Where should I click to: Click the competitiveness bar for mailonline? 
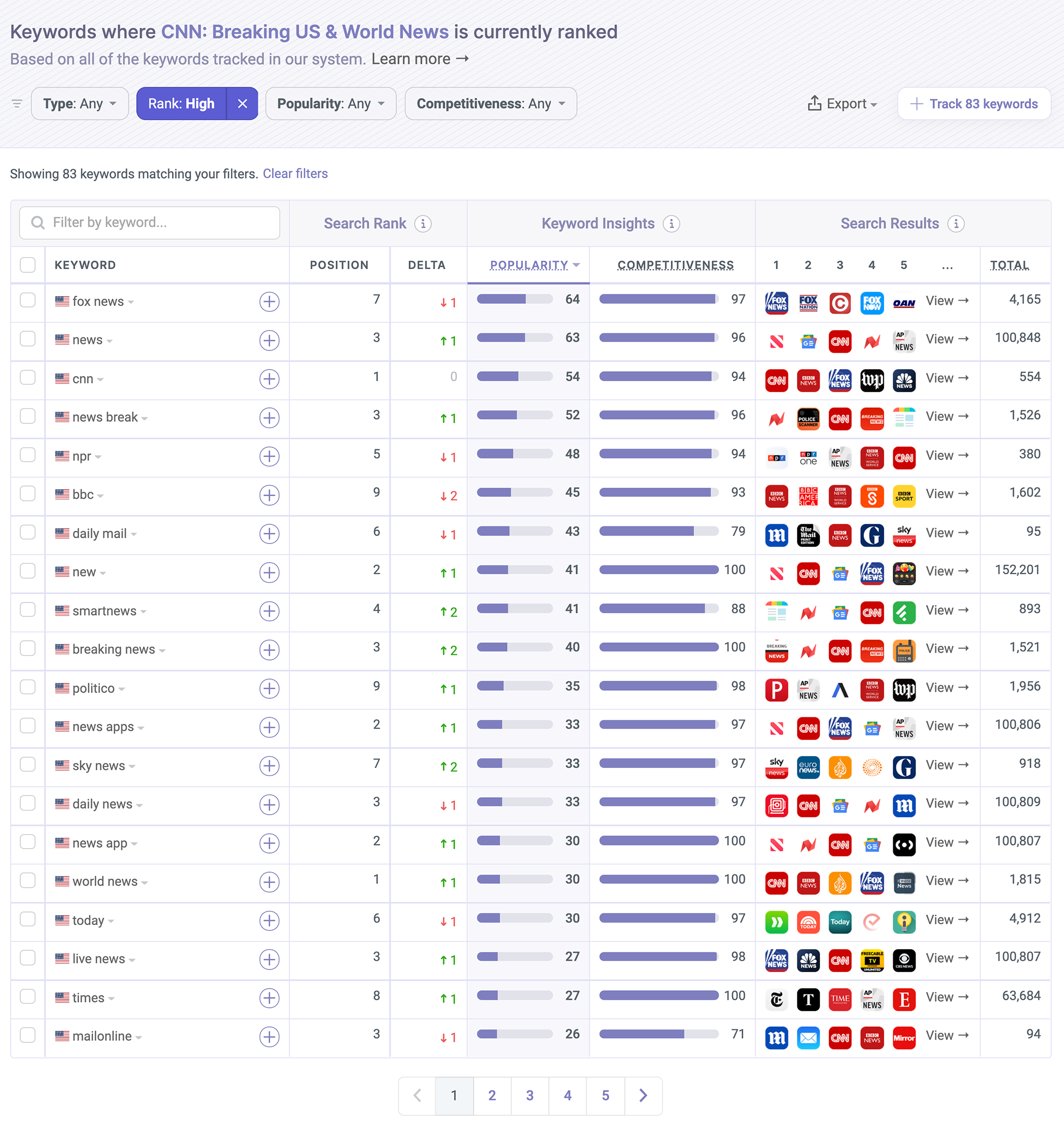(659, 1035)
